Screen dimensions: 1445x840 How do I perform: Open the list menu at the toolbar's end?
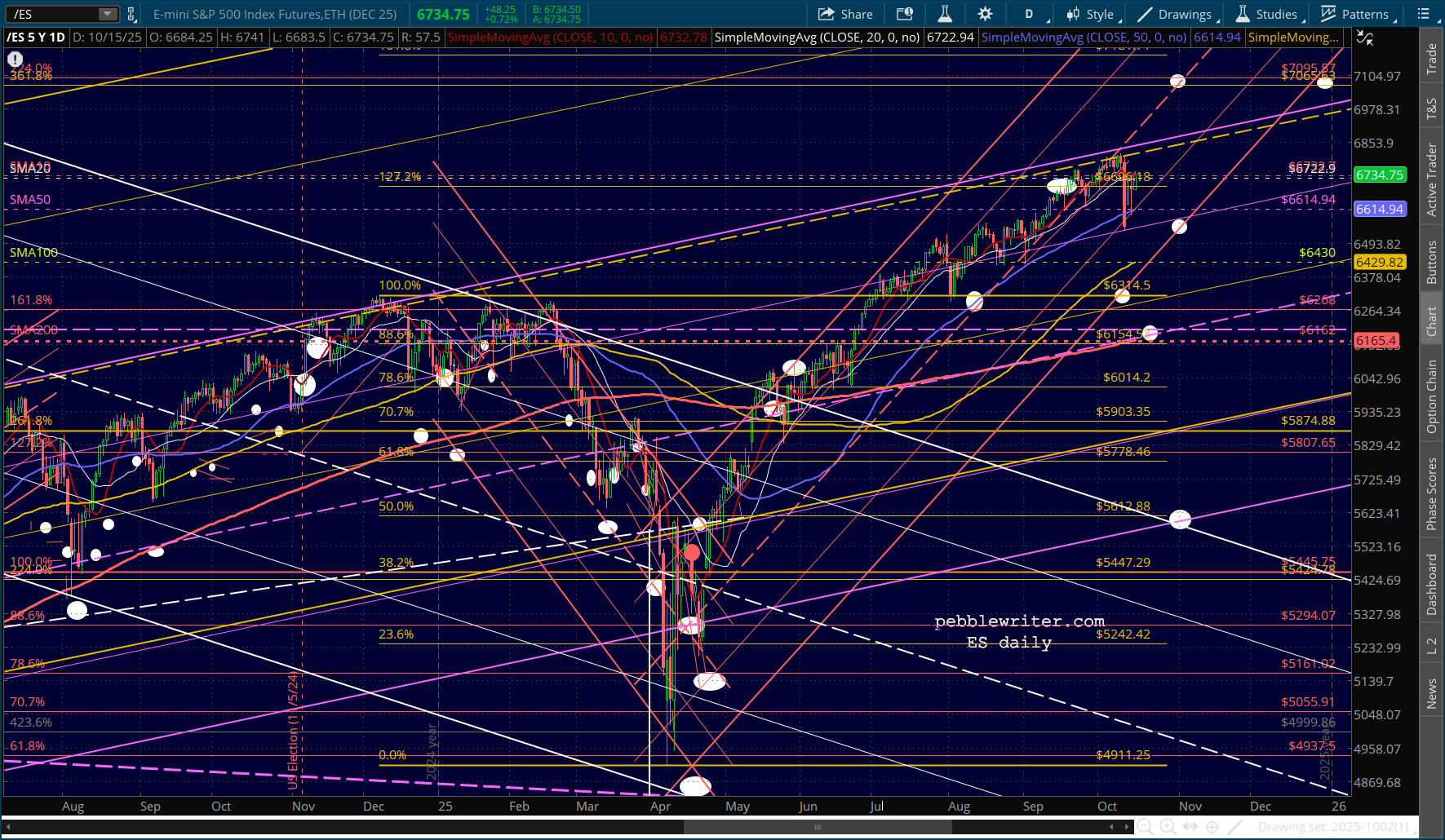pyautogui.click(x=1424, y=14)
